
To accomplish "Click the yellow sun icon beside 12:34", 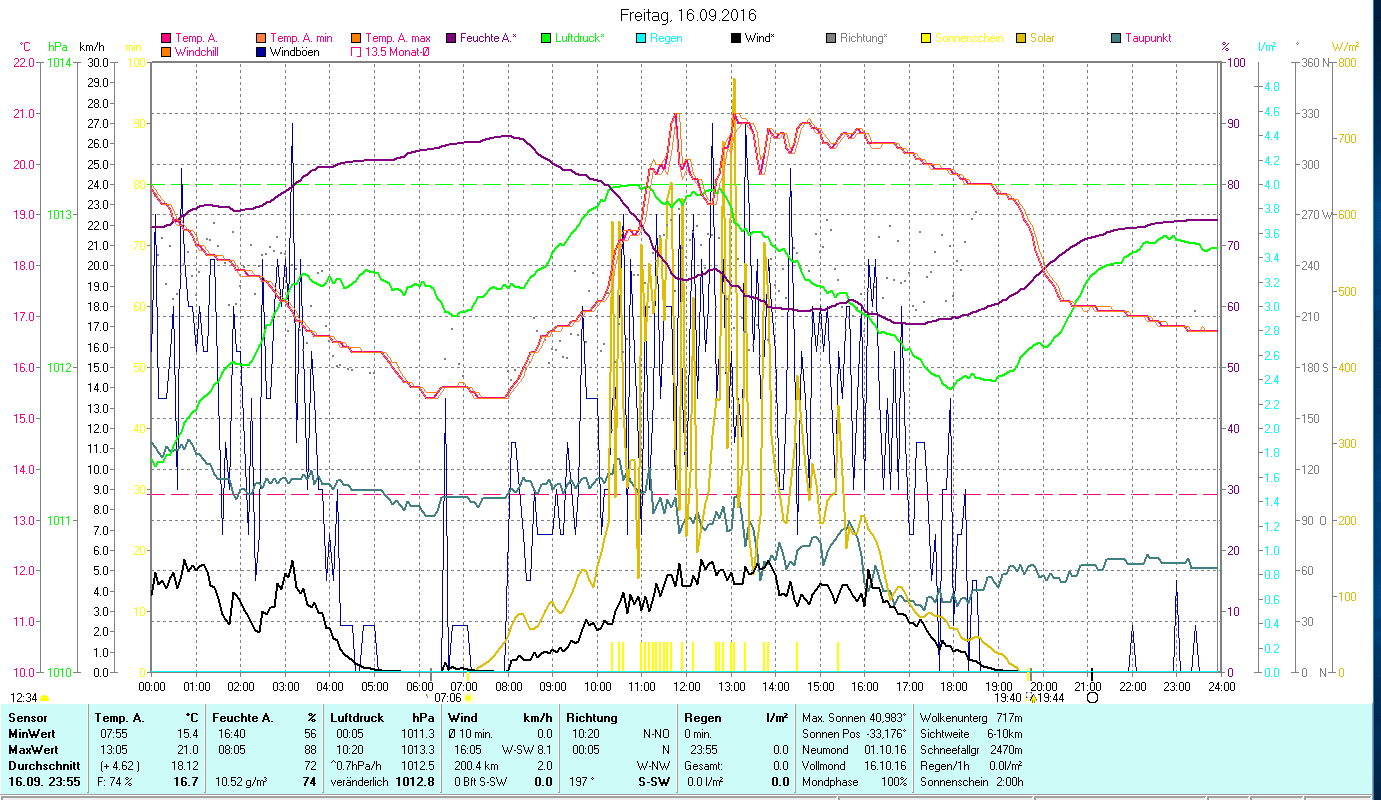I will pos(44,698).
